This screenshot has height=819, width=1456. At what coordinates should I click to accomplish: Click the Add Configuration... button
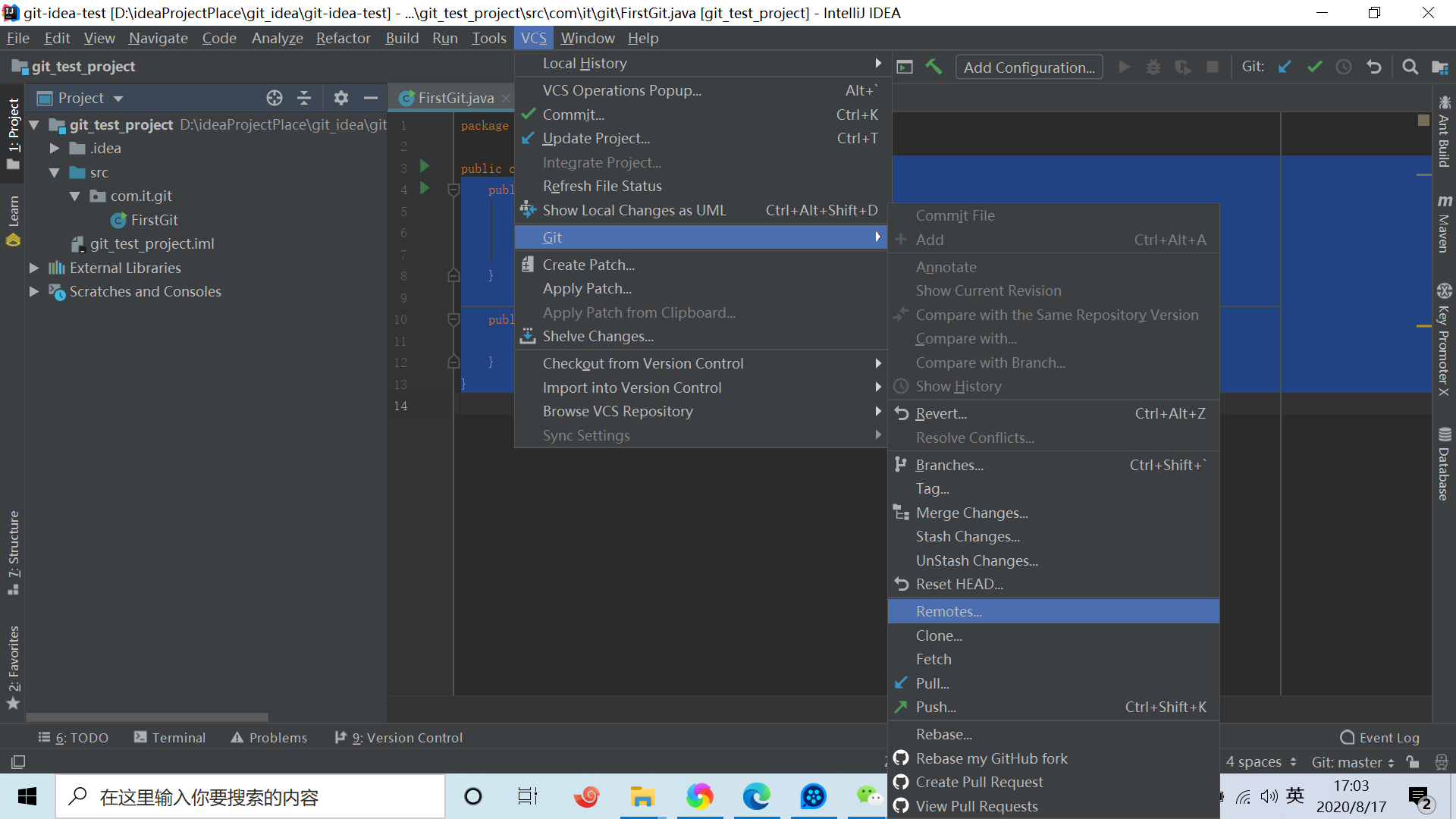click(x=1029, y=67)
